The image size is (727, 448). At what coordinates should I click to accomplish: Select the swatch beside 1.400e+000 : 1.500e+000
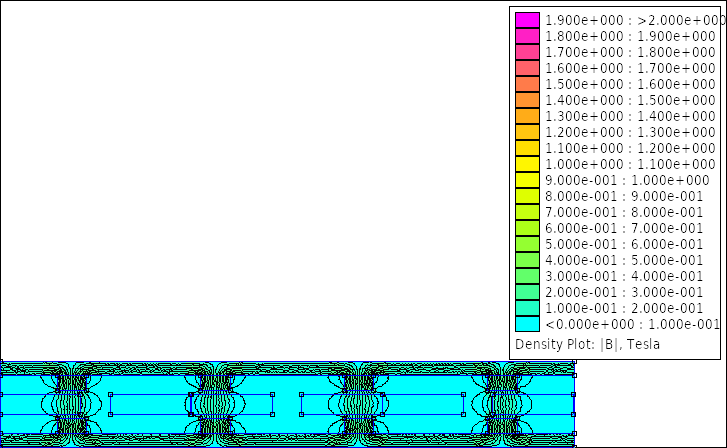click(527, 100)
